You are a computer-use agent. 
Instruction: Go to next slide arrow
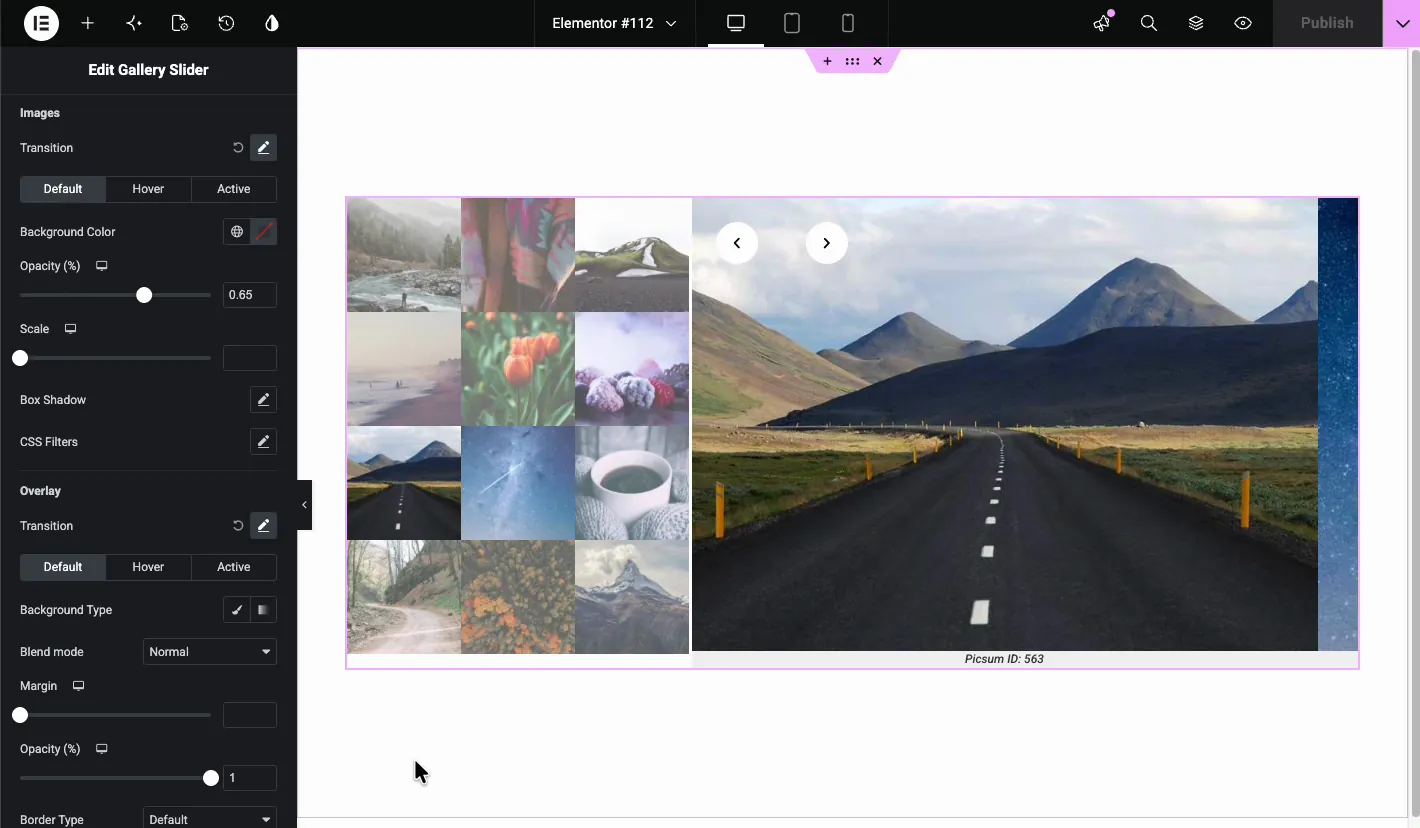tap(827, 243)
